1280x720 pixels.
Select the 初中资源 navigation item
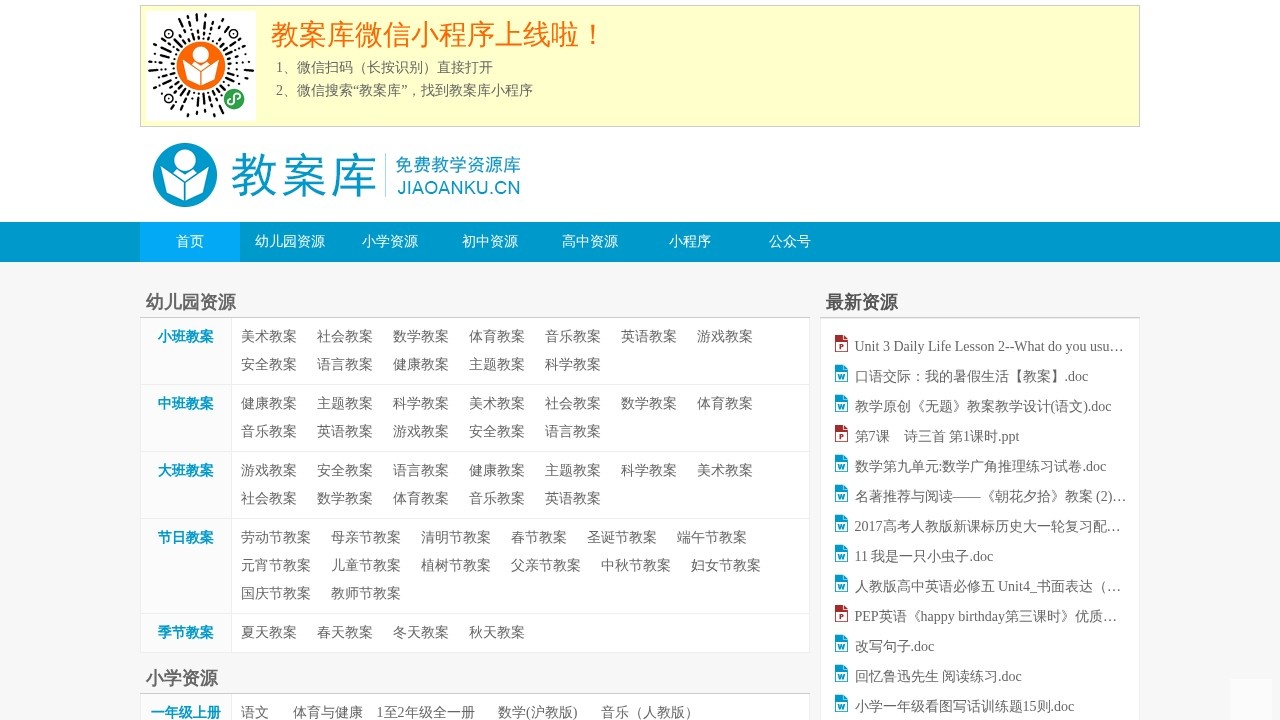tap(489, 241)
